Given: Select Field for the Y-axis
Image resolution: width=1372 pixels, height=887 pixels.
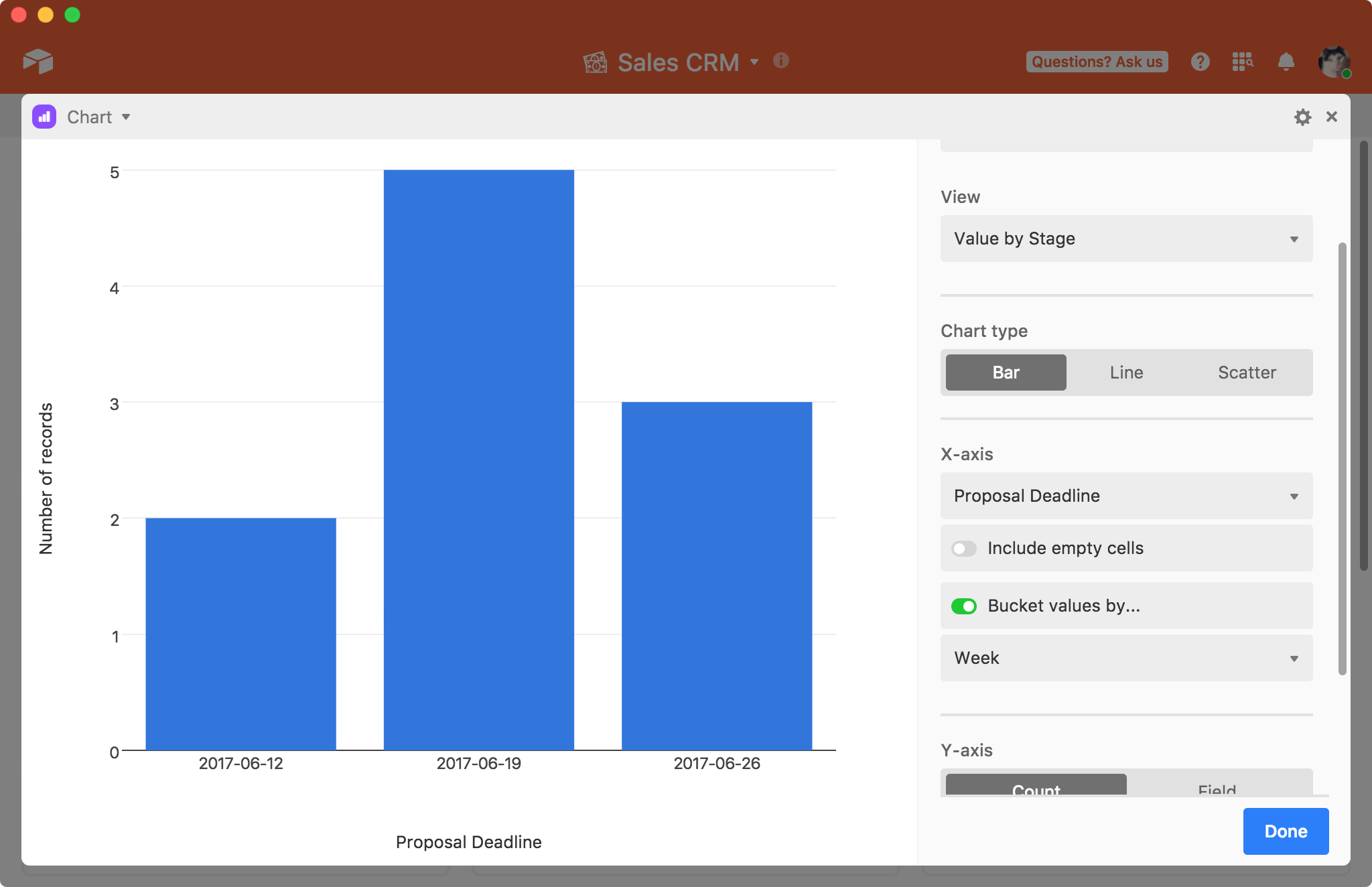Looking at the screenshot, I should 1217,784.
